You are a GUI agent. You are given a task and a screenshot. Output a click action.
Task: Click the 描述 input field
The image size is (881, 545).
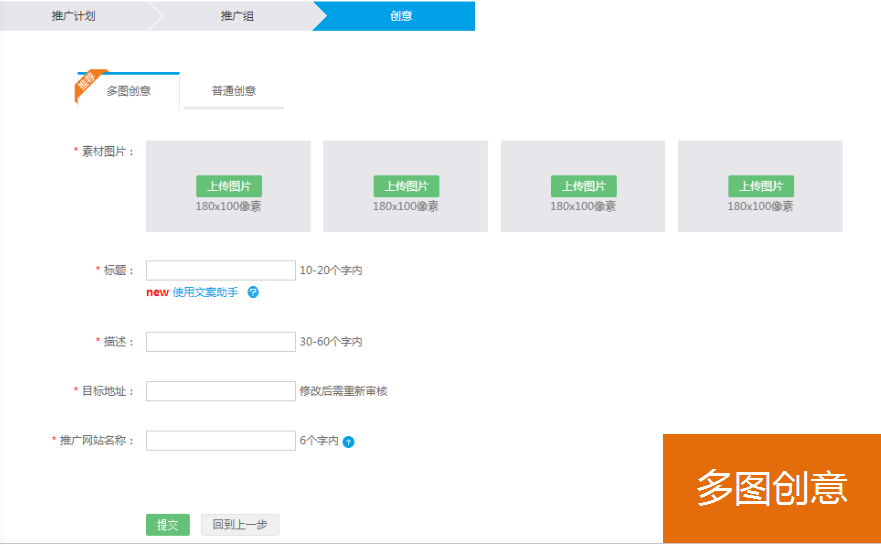click(x=221, y=342)
